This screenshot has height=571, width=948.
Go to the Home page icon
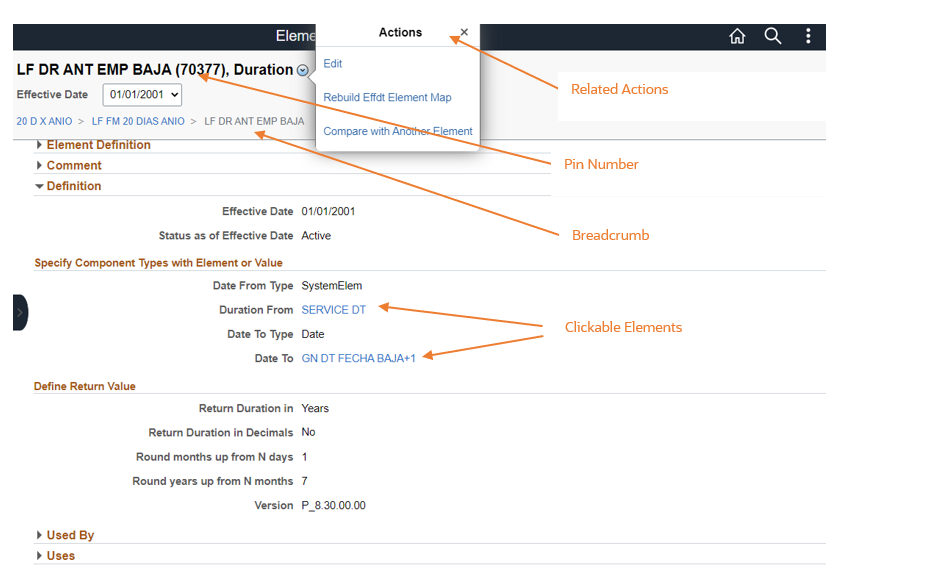pos(737,36)
